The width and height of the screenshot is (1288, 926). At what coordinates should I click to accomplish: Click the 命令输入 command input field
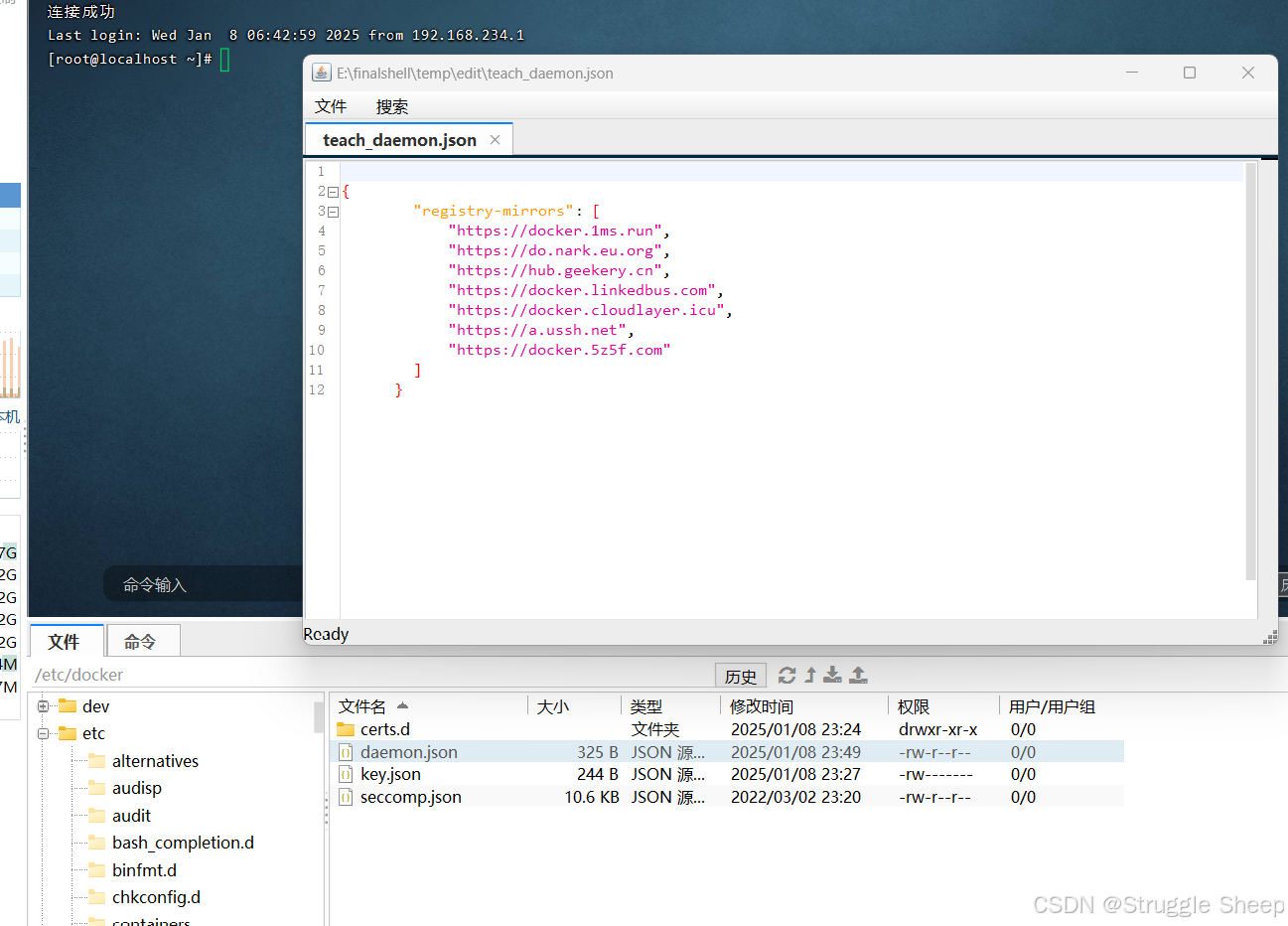[204, 584]
